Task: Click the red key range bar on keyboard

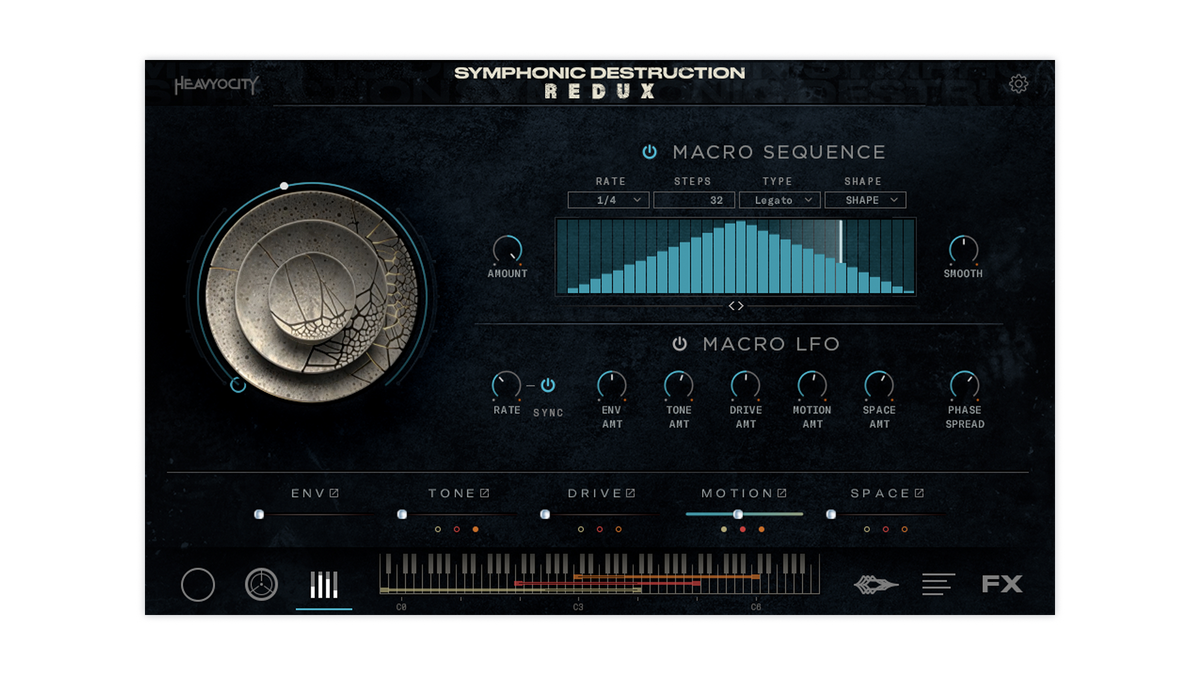Action: click(x=607, y=582)
